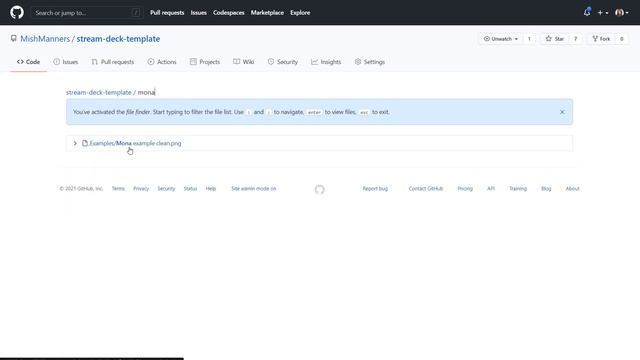Fork the repository

[x=601, y=39]
